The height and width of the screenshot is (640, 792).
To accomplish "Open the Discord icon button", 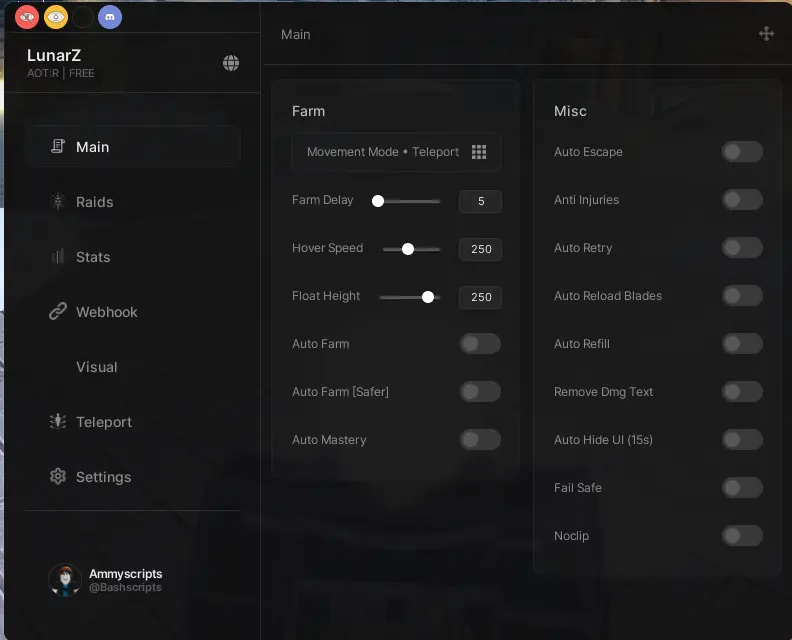I will pyautogui.click(x=110, y=17).
